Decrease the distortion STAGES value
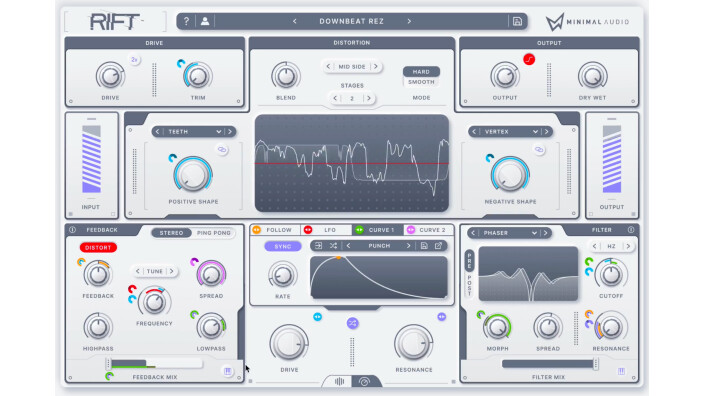The height and width of the screenshot is (396, 704). pyautogui.click(x=335, y=98)
